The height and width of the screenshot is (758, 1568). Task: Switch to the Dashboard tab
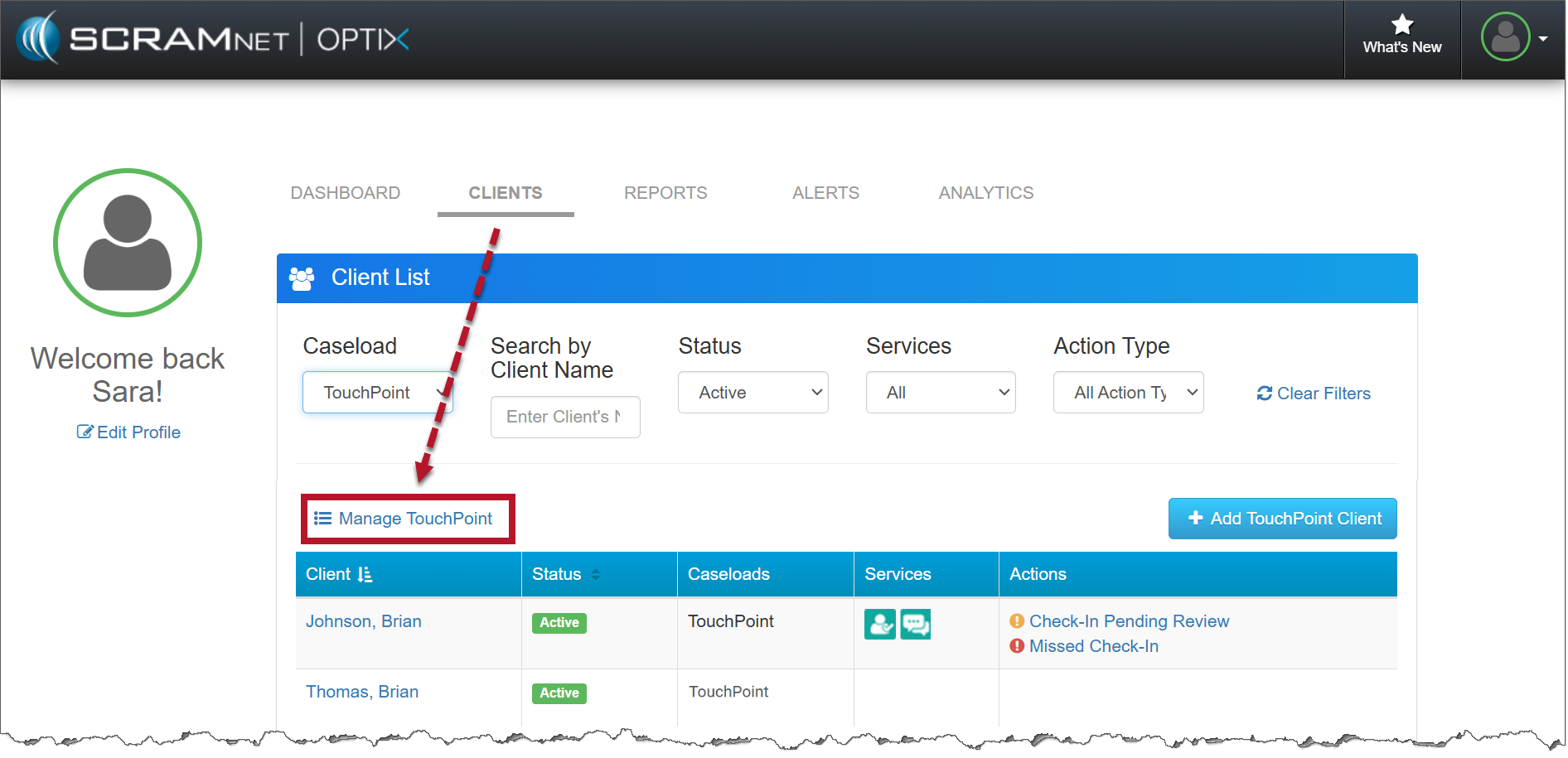pos(345,193)
